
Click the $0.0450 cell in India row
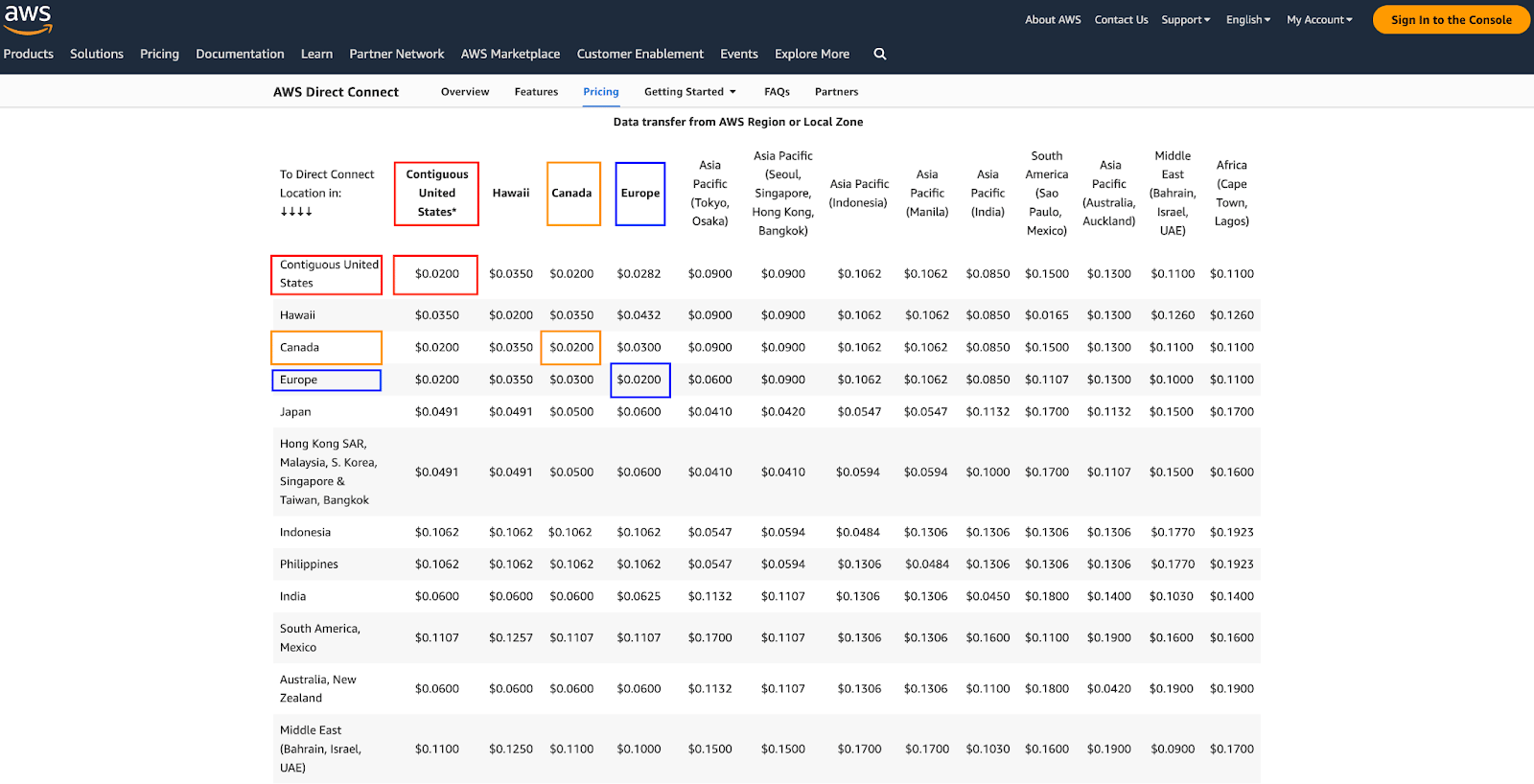(x=988, y=597)
